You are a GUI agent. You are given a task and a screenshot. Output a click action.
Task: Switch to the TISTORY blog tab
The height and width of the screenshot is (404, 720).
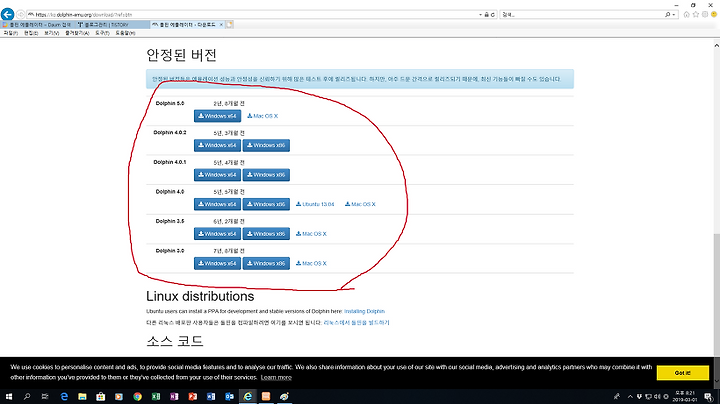tap(112, 25)
